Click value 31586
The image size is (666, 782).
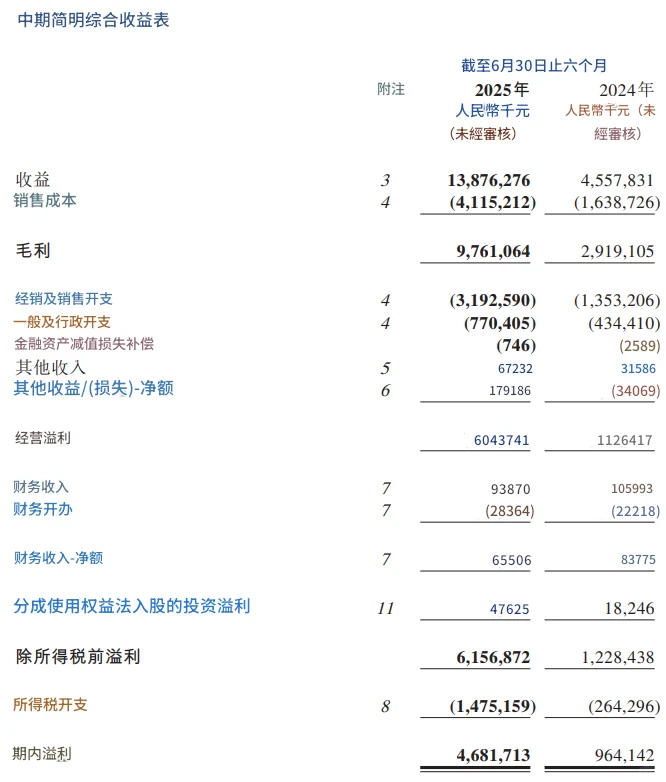tap(639, 369)
